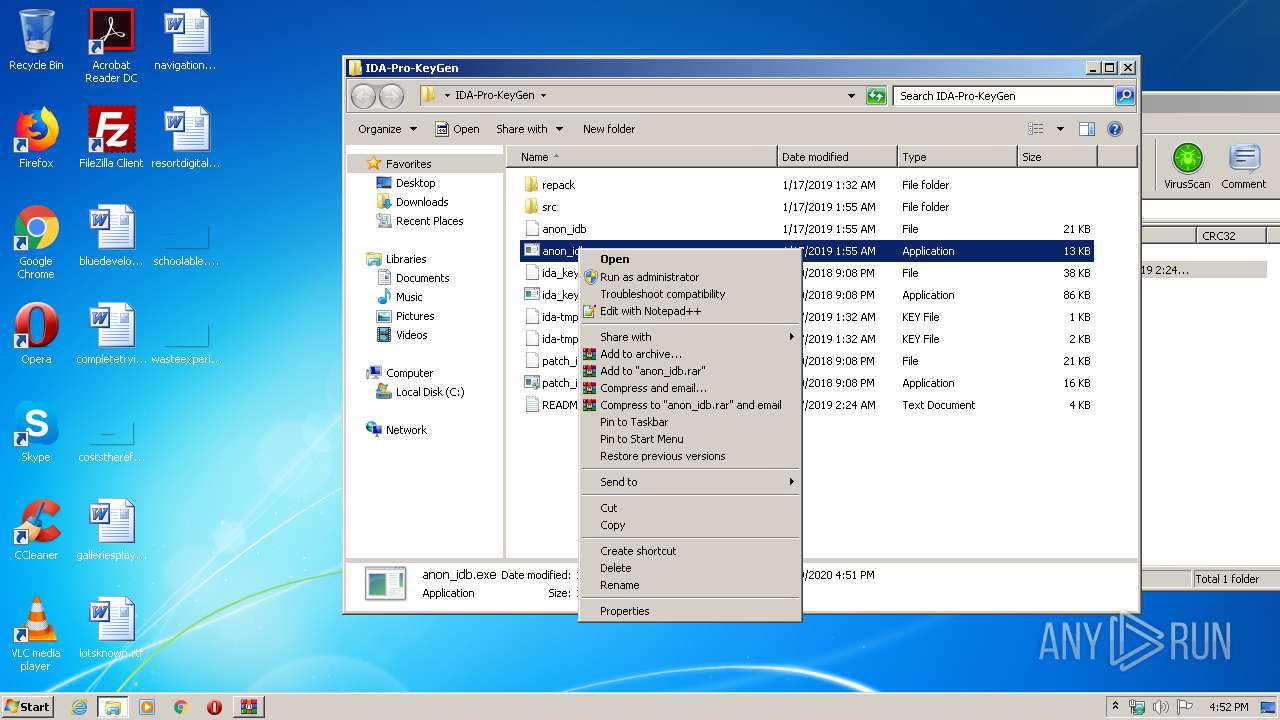
Task: Open the change view dropdown arrow
Action: [x=1060, y=129]
